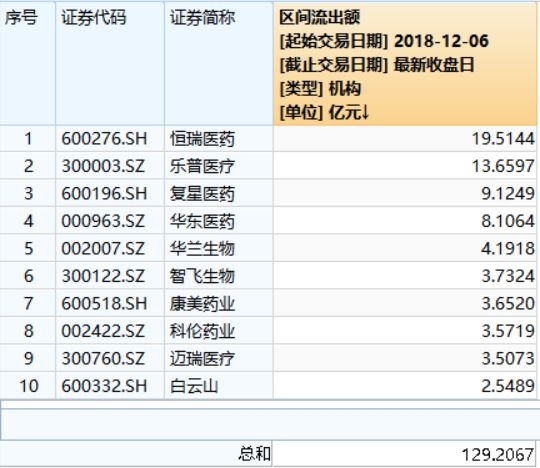The image size is (540, 468).
Task: Select cell 600276.SH
Action: (x=104, y=139)
